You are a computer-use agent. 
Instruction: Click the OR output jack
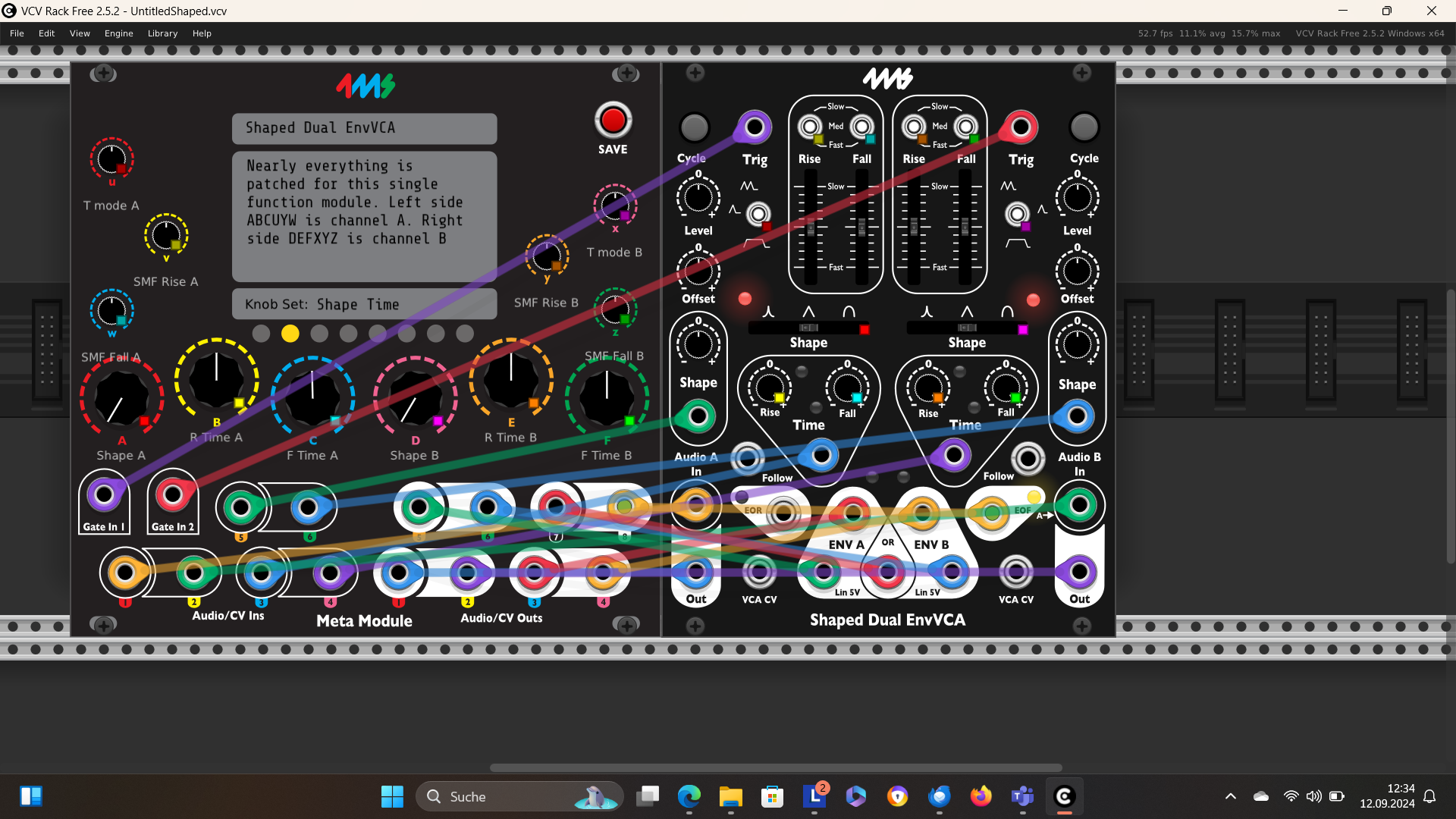[887, 571]
